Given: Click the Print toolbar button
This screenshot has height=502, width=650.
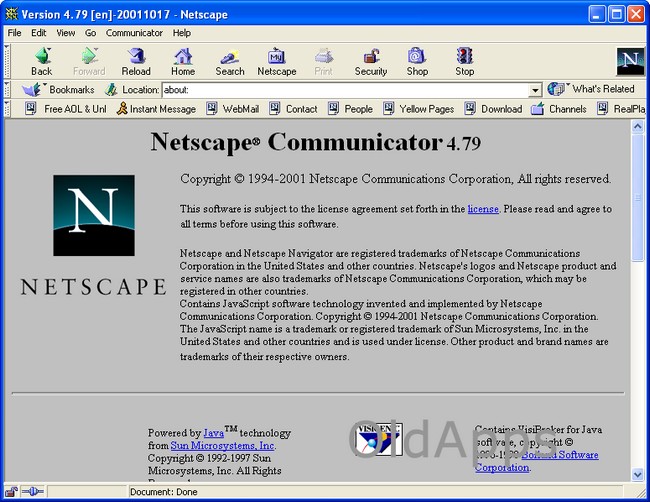Looking at the screenshot, I should click(x=323, y=62).
